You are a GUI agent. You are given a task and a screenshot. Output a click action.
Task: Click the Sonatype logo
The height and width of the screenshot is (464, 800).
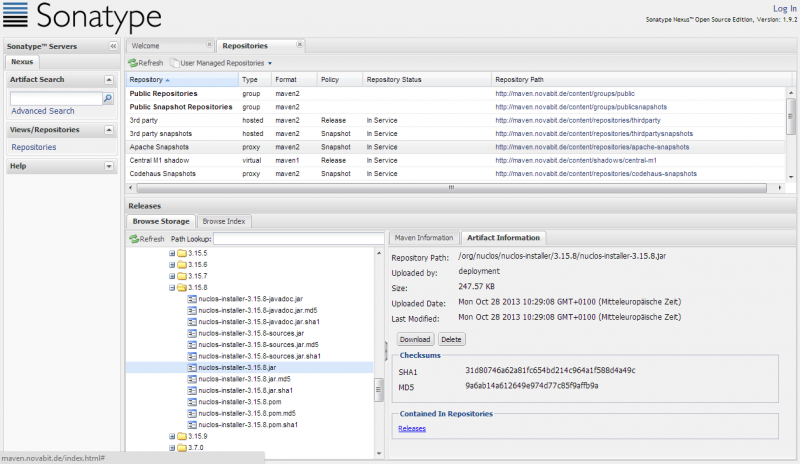pyautogui.click(x=82, y=16)
